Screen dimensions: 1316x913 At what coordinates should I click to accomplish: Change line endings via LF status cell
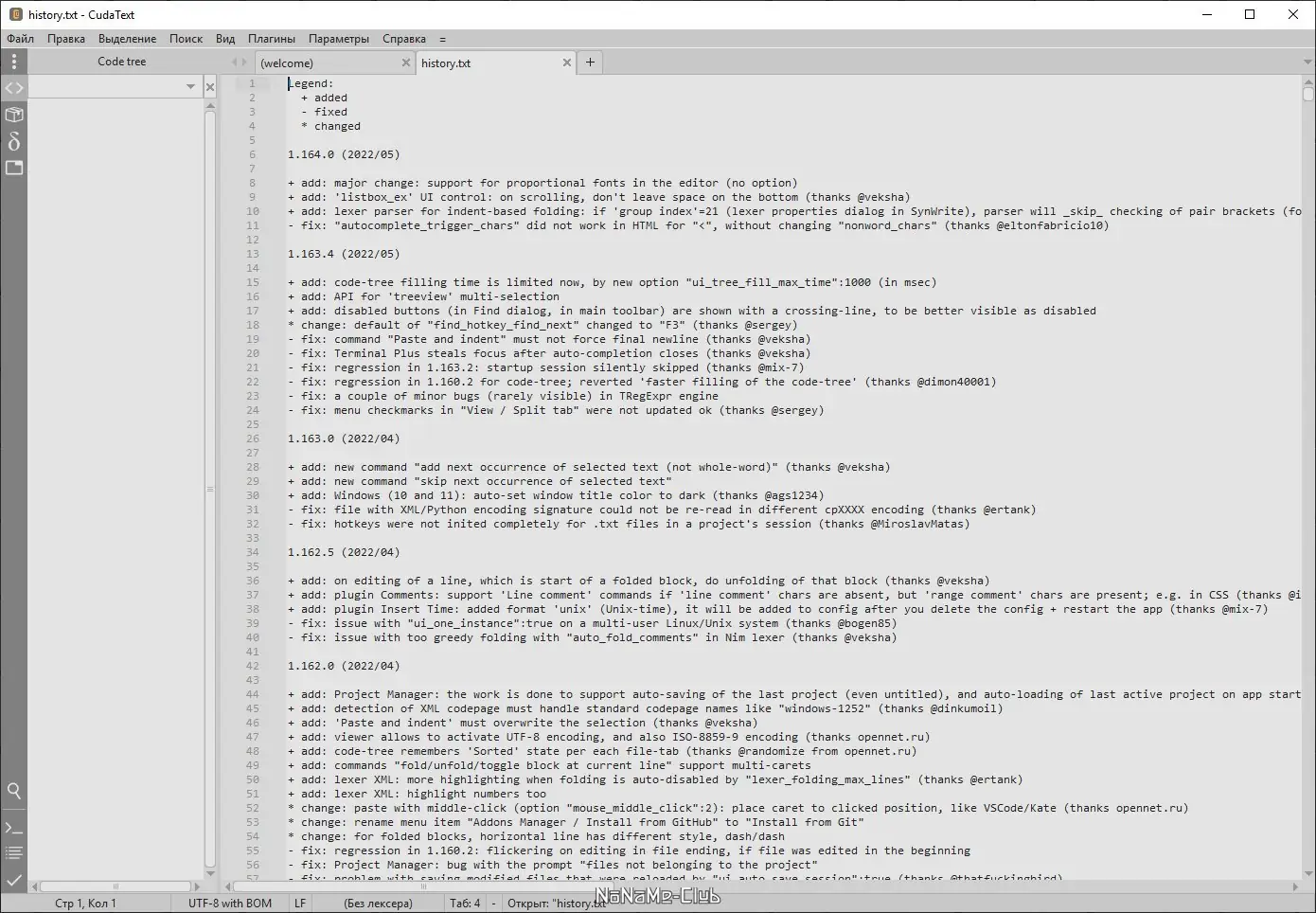300,904
